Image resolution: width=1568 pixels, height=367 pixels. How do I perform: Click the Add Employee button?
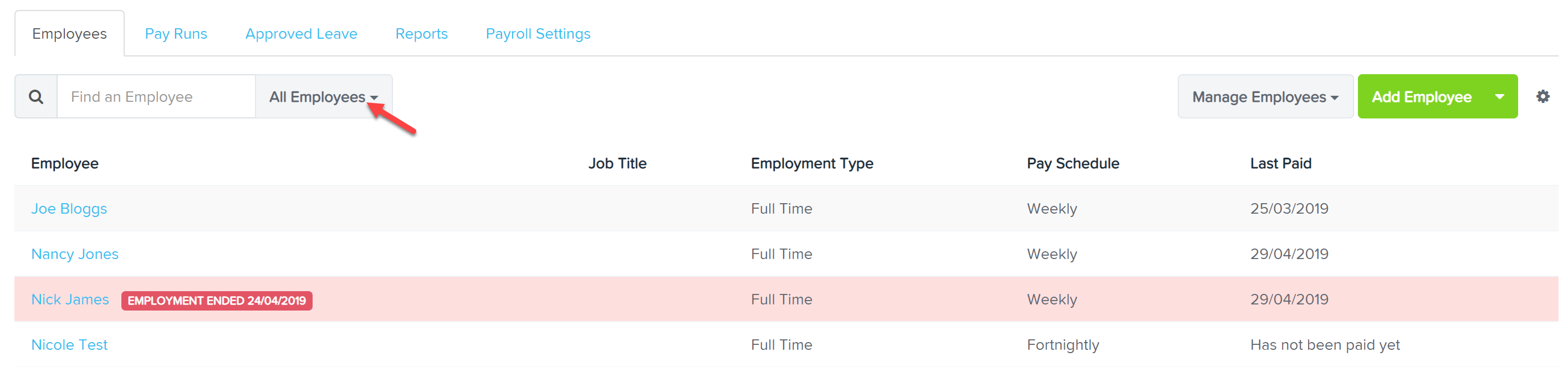pyautogui.click(x=1421, y=97)
